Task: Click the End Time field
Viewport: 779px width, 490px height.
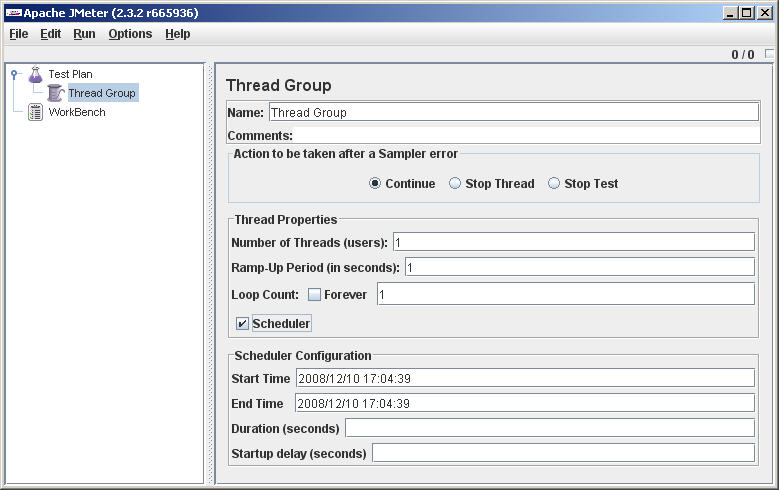Action: click(x=525, y=403)
